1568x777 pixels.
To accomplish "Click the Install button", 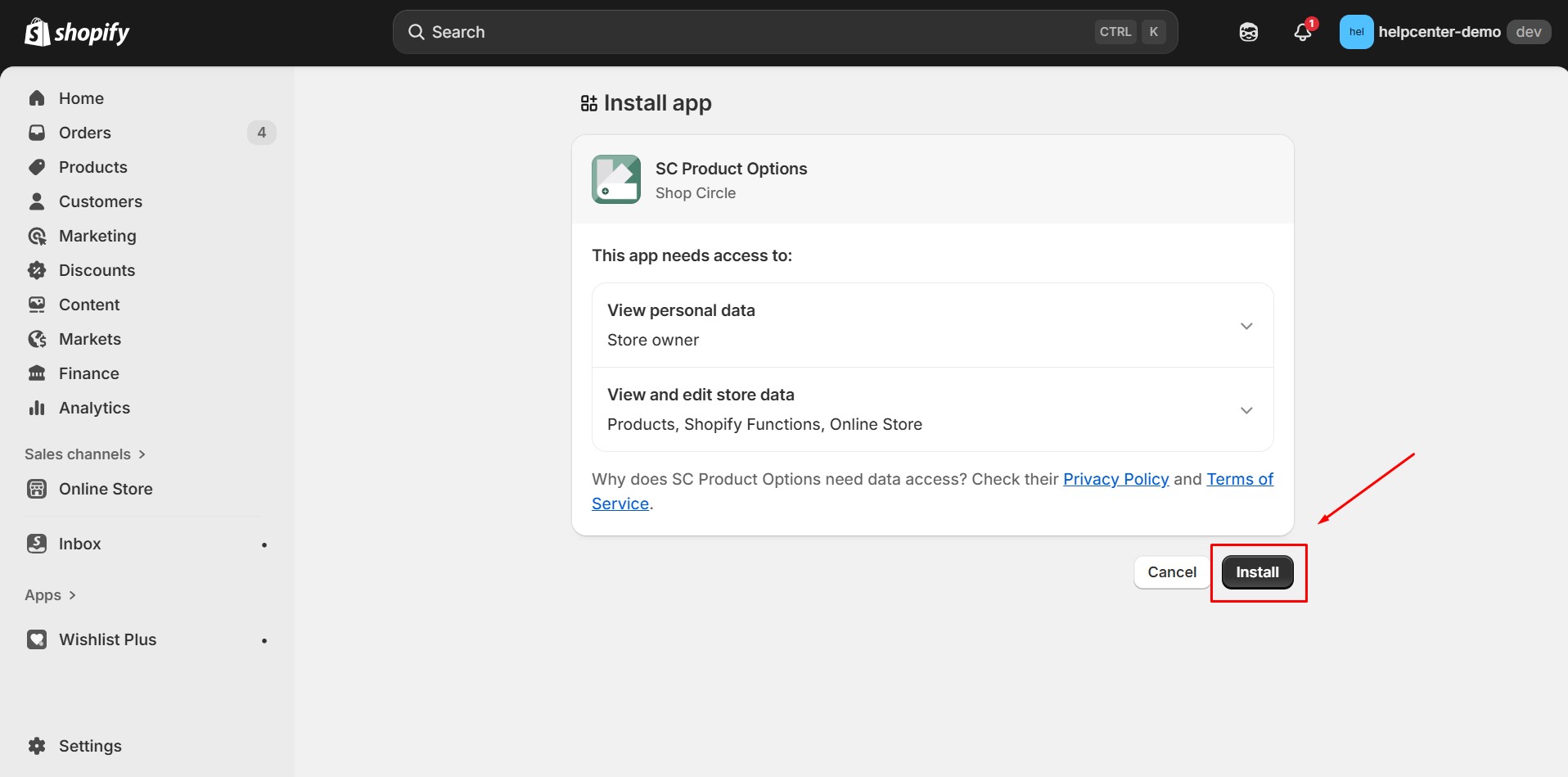I will tap(1257, 571).
